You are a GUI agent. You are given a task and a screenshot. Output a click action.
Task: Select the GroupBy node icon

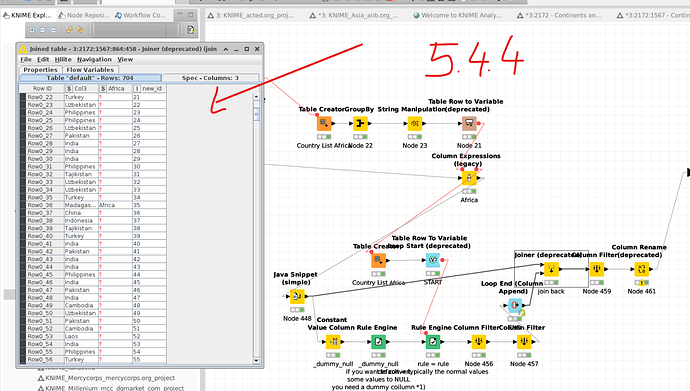[x=360, y=123]
